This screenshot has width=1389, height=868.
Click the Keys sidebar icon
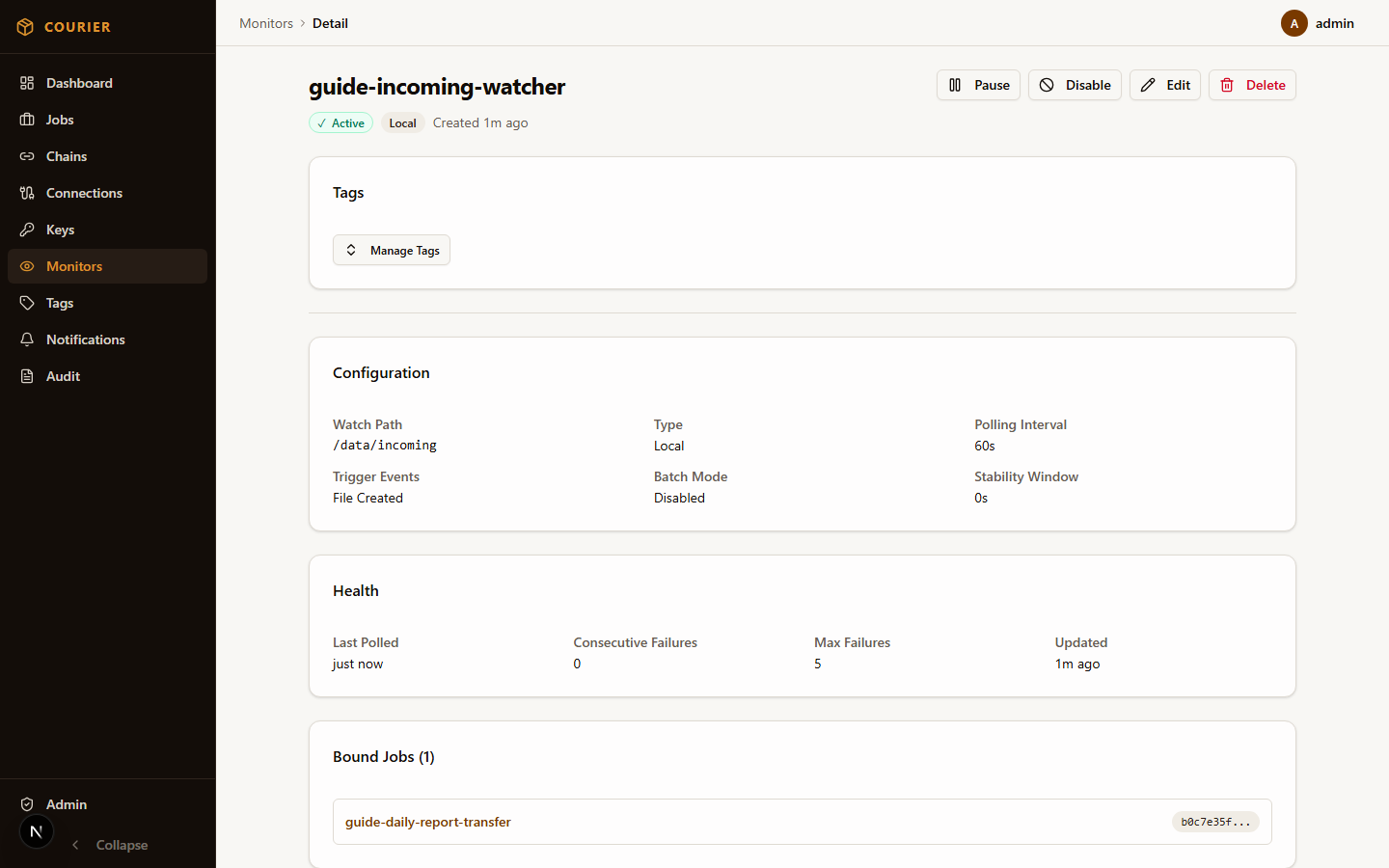pos(27,230)
